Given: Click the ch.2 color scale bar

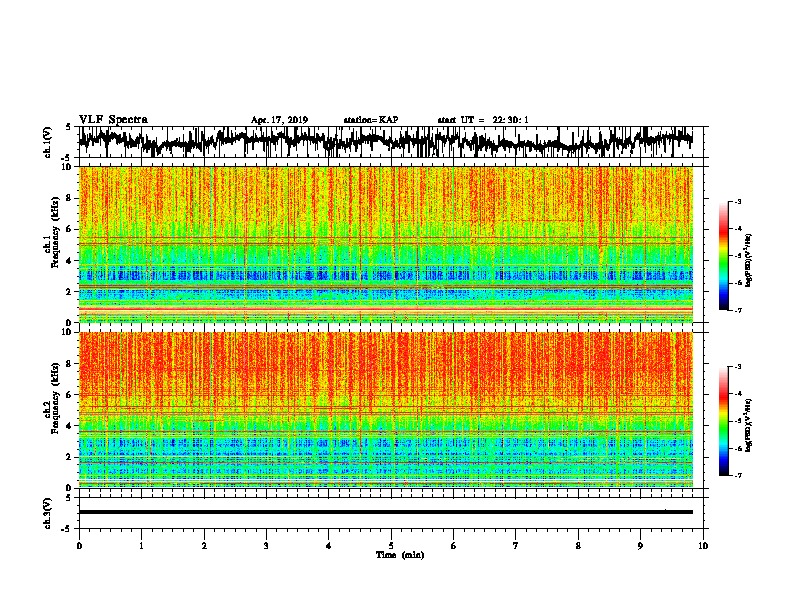Looking at the screenshot, I should [723, 421].
